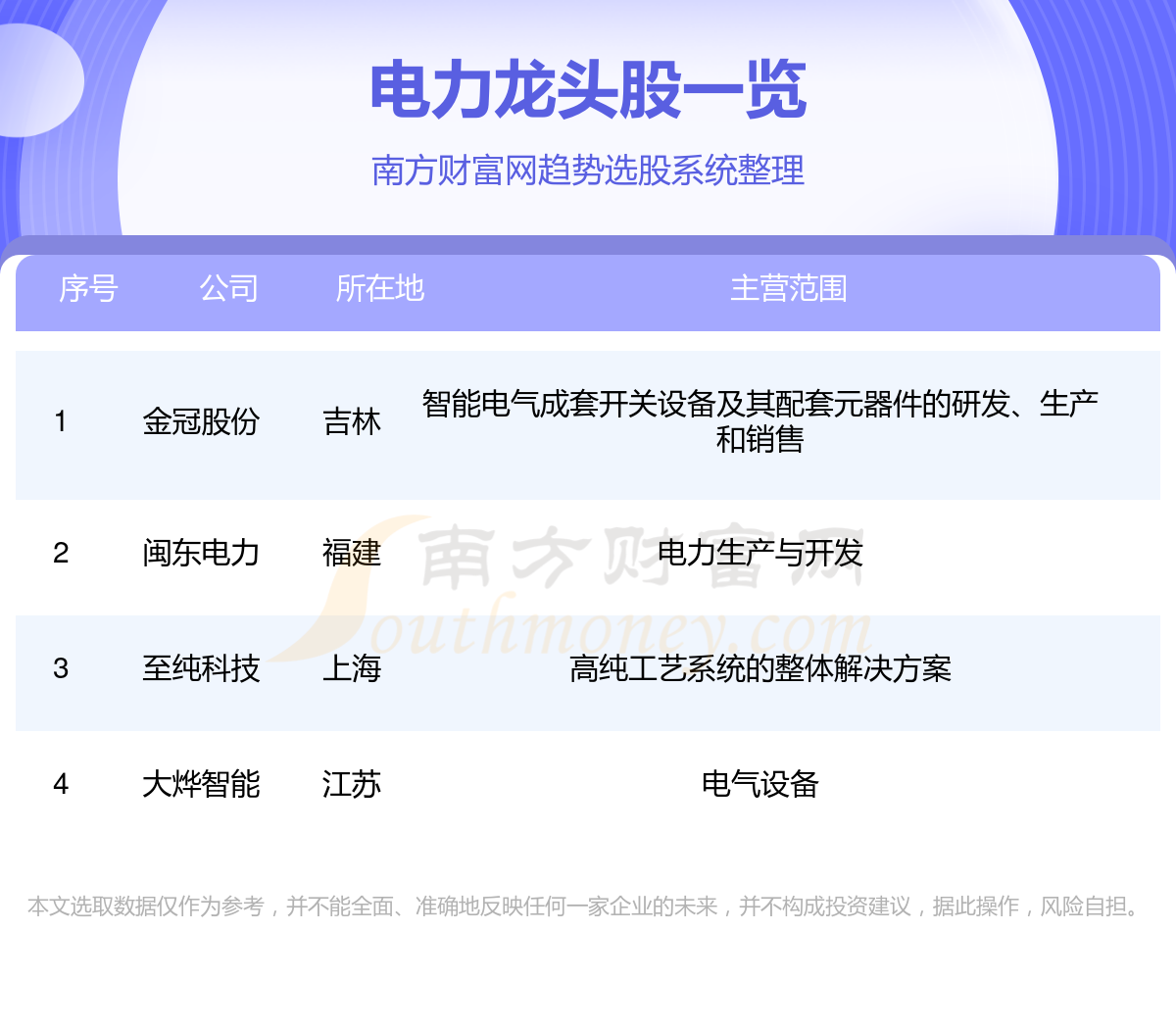Click the disclaimer text at bottom
Viewport: 1176px width, 1029px height.
587,906
